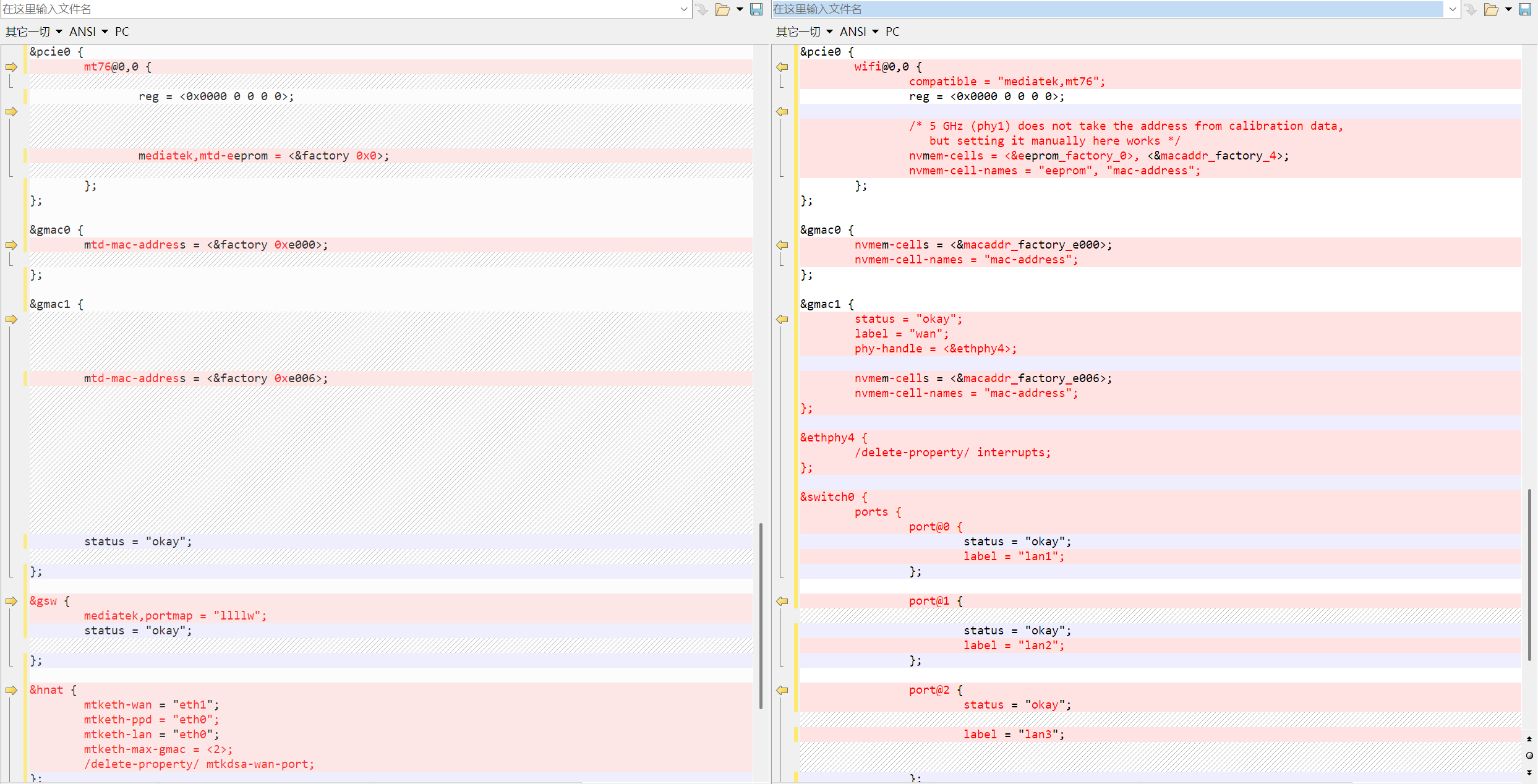Click the right pane's grey reload arrow icon

point(1471,9)
